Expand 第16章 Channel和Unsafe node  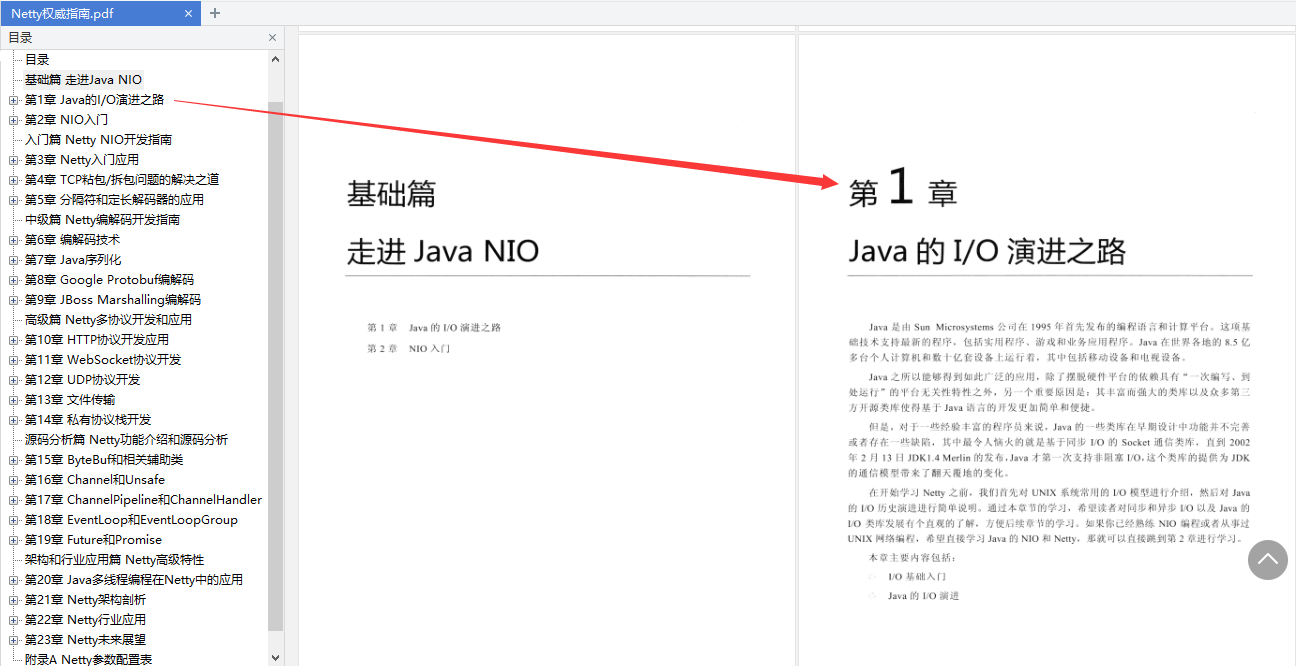click(13, 480)
